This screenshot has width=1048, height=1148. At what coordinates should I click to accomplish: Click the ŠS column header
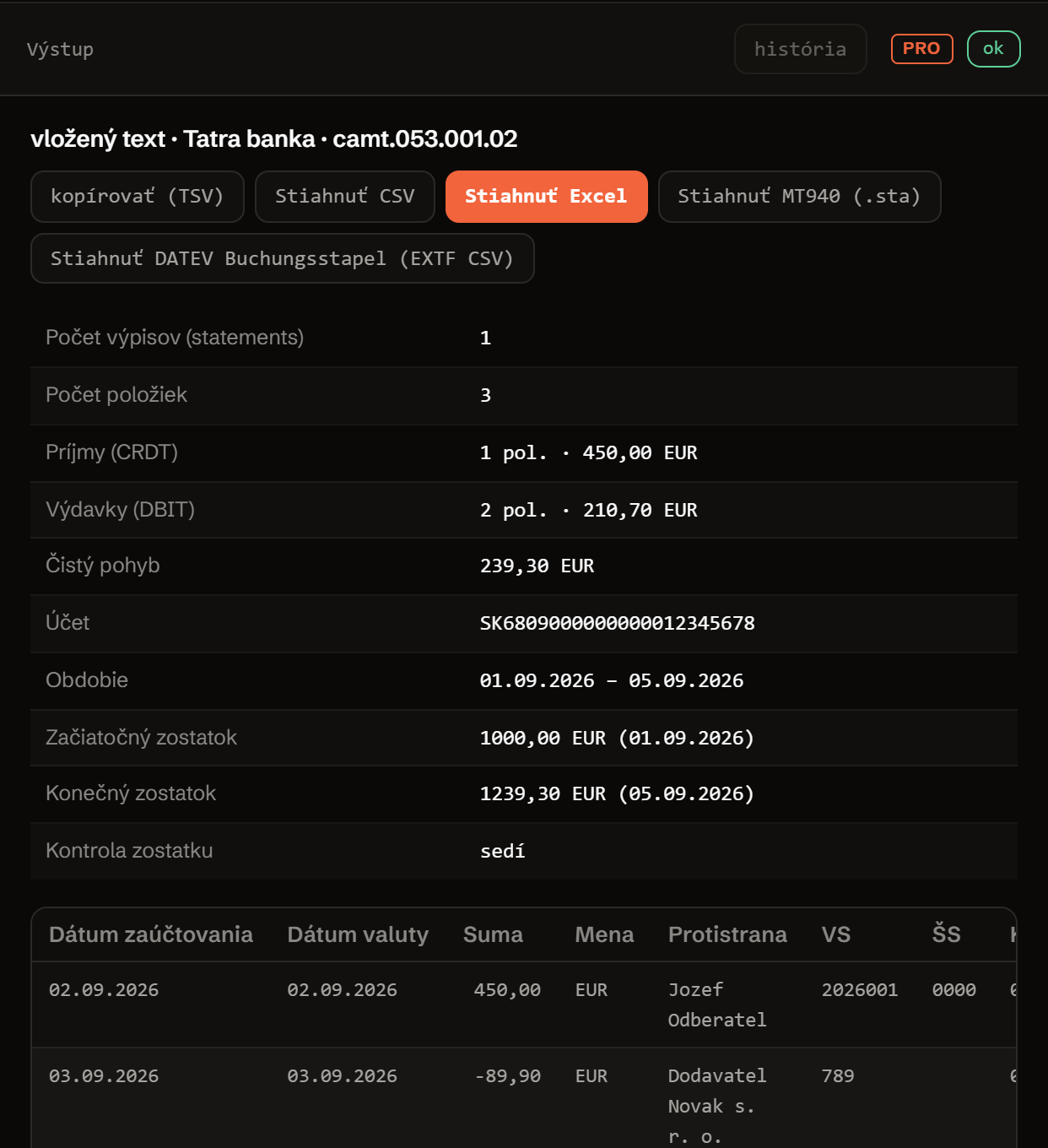tap(947, 934)
